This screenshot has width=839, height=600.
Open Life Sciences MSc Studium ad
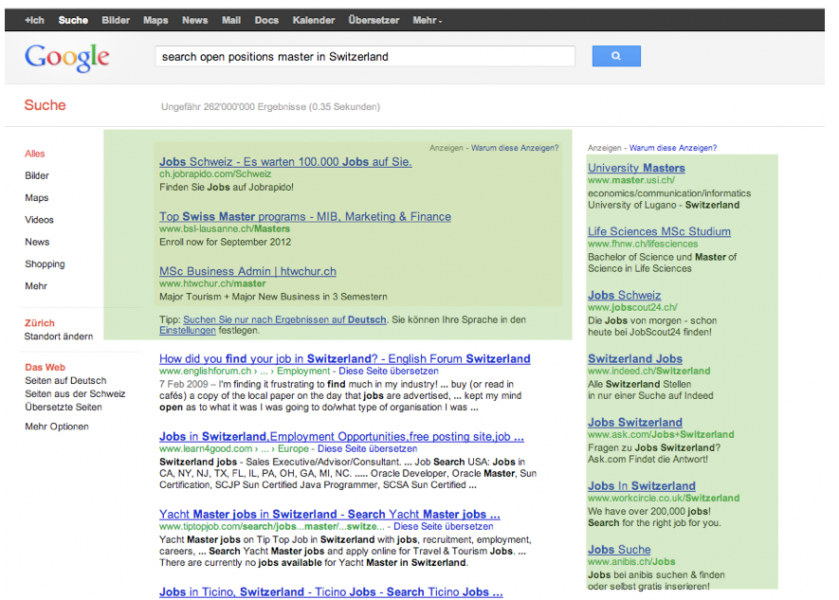coord(659,232)
